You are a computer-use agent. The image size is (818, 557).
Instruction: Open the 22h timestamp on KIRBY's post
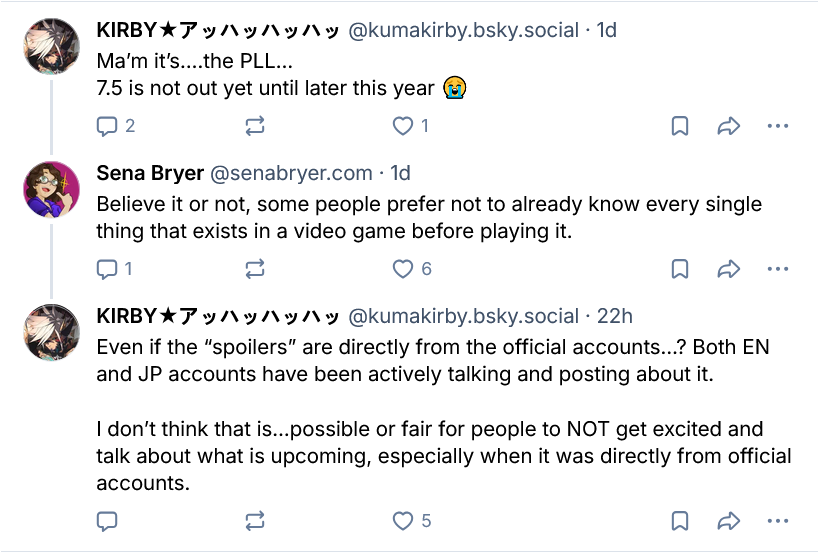615,316
